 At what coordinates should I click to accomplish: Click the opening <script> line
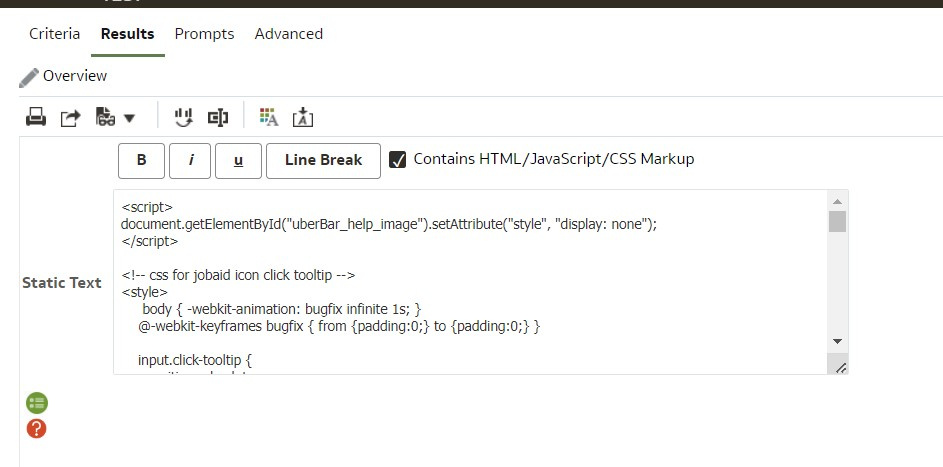[147, 207]
